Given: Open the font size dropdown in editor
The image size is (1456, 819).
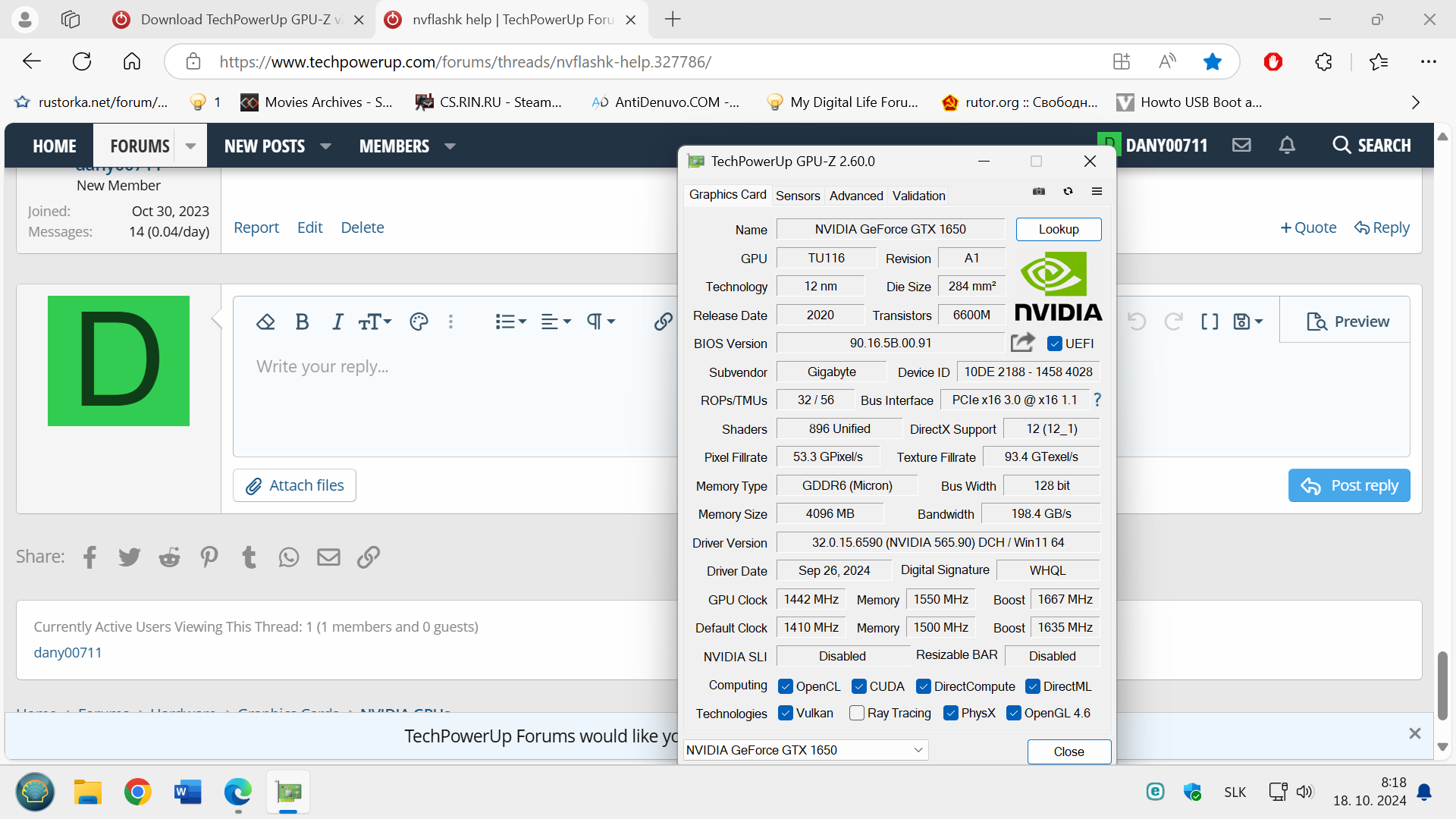Looking at the screenshot, I should pos(375,322).
